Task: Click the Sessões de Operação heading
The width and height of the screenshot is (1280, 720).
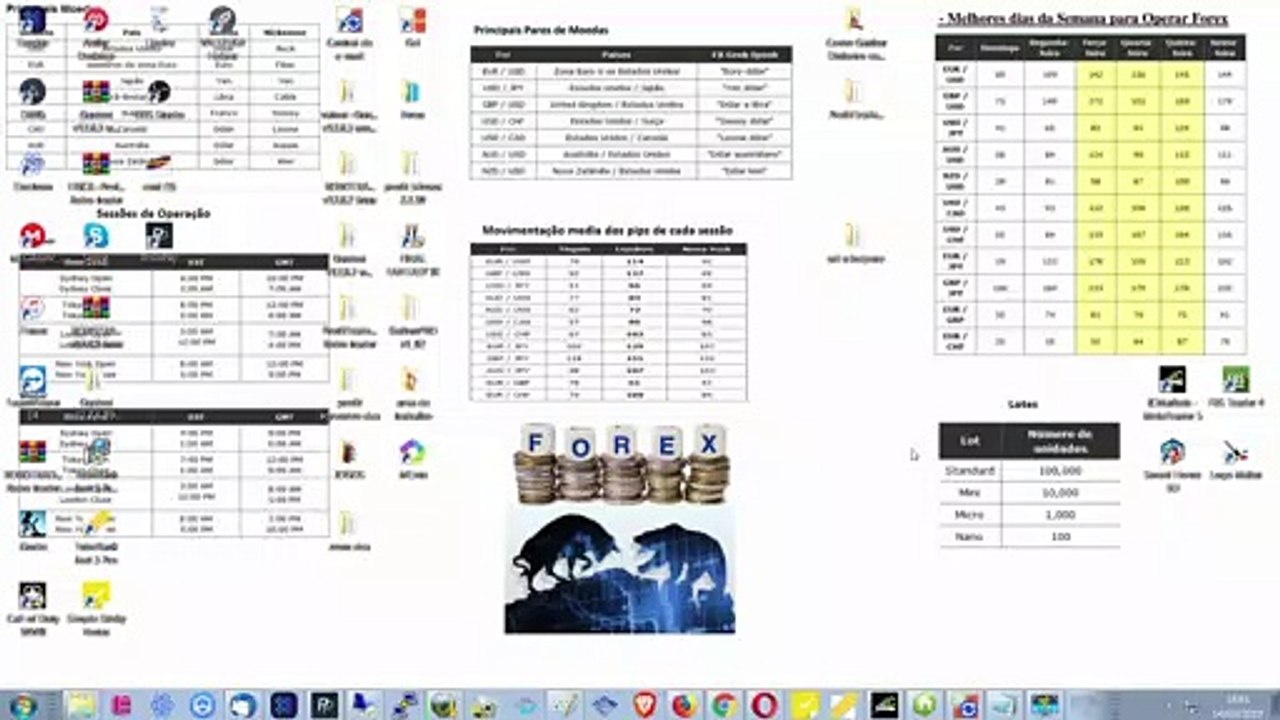Action: (153, 213)
